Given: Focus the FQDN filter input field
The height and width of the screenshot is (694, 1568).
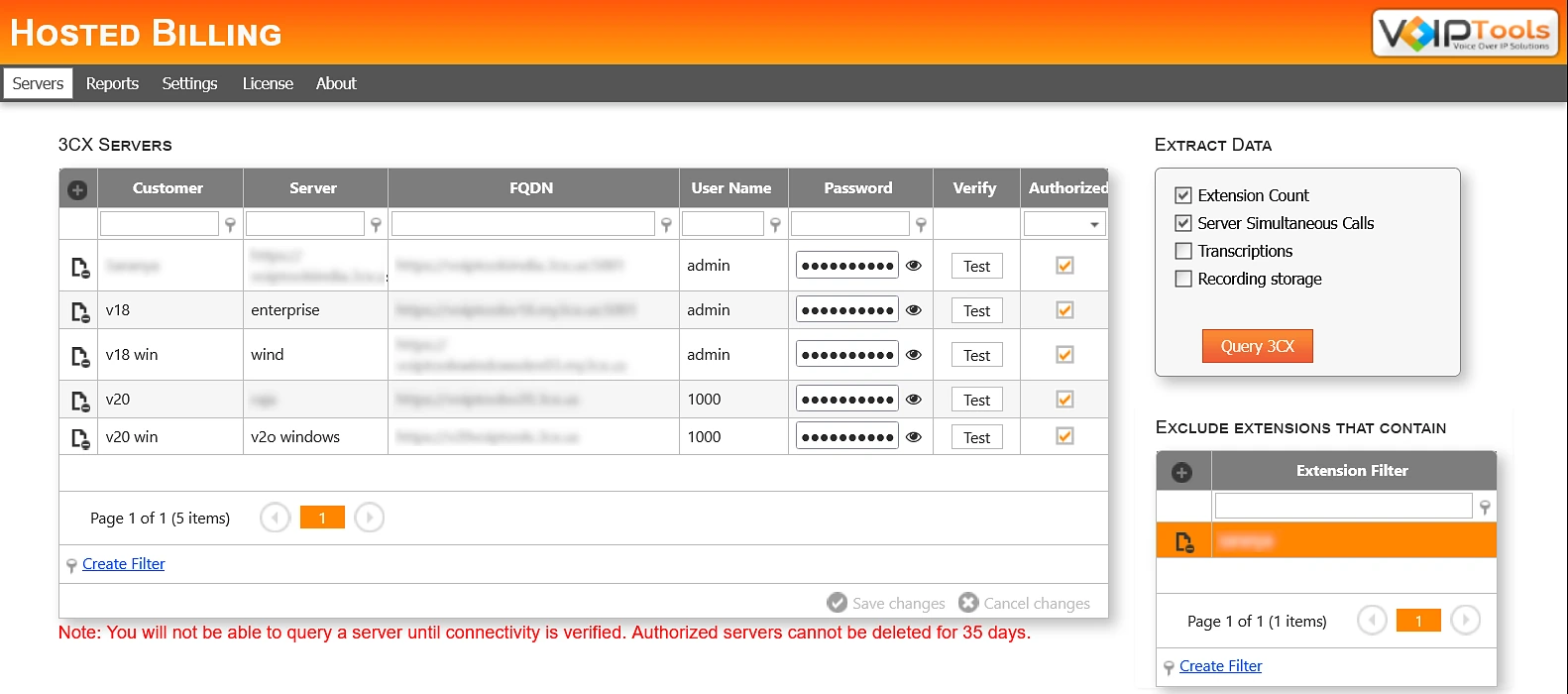Looking at the screenshot, I should point(523,224).
